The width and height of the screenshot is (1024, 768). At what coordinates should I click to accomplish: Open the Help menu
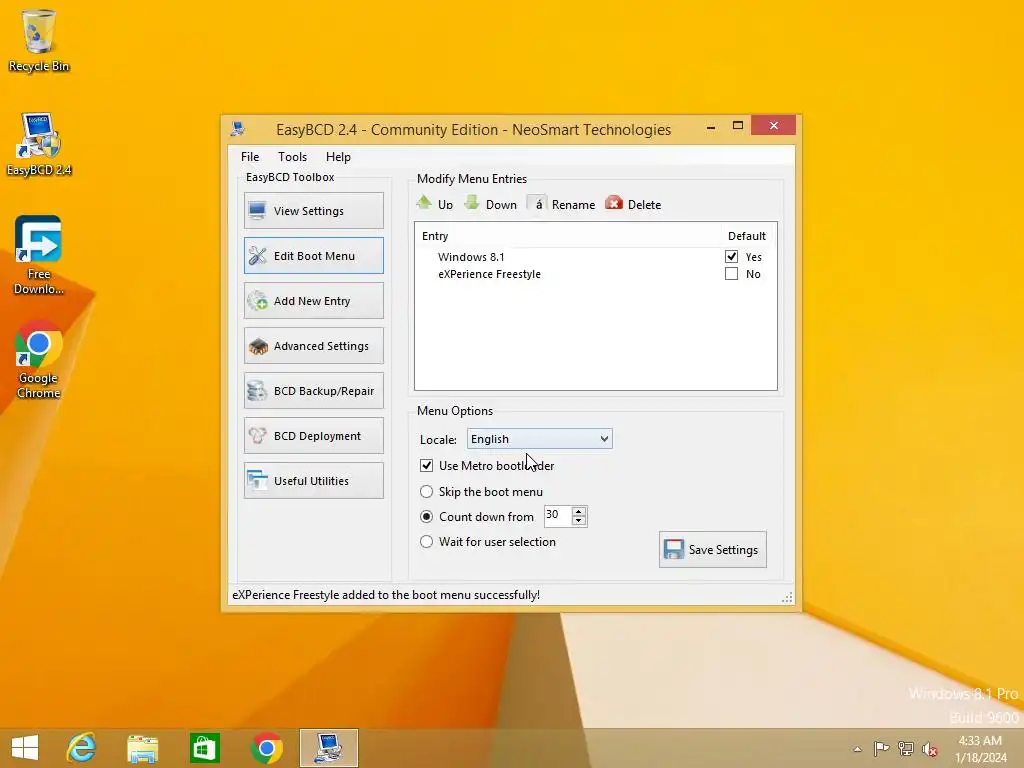click(338, 157)
